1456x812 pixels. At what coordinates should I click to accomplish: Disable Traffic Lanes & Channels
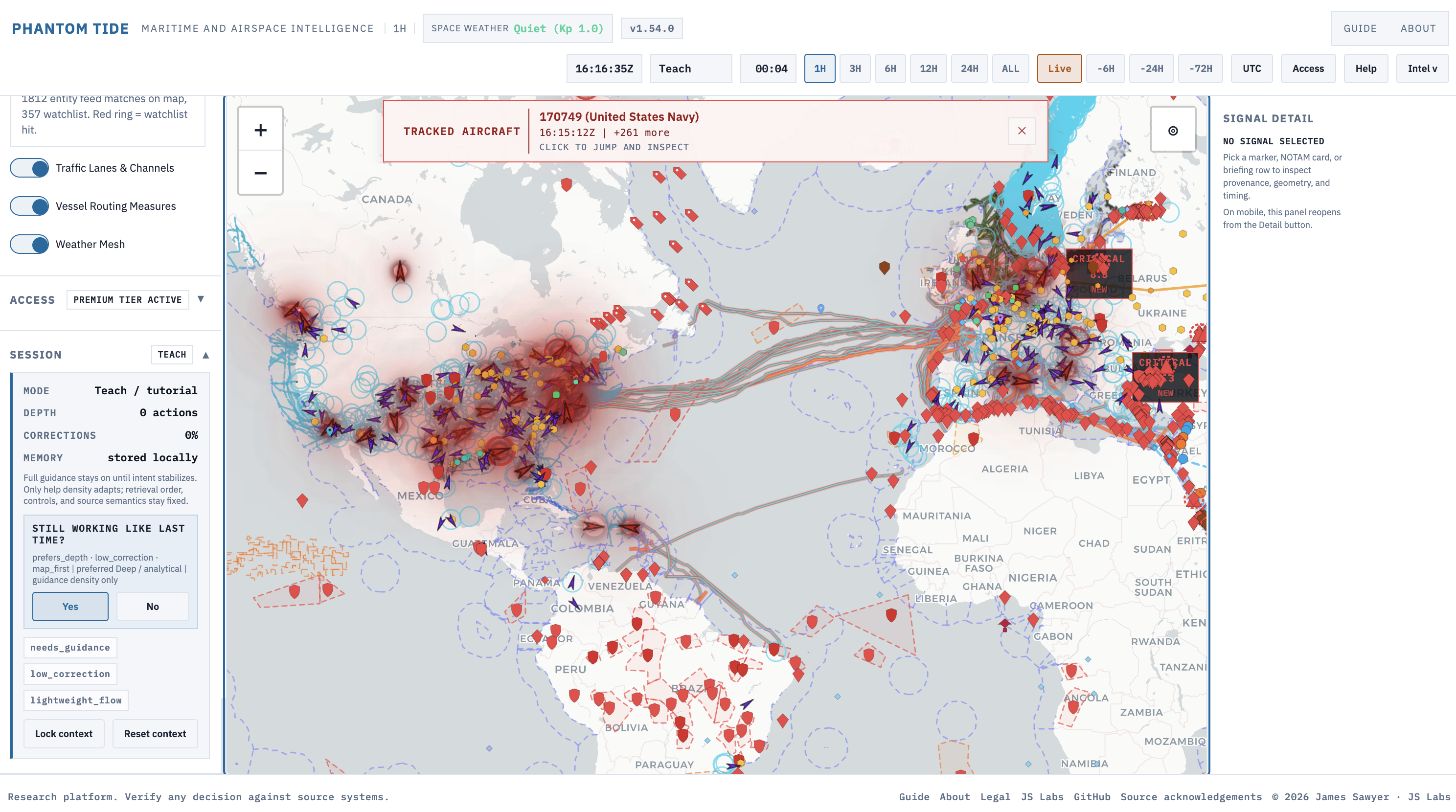pos(29,168)
